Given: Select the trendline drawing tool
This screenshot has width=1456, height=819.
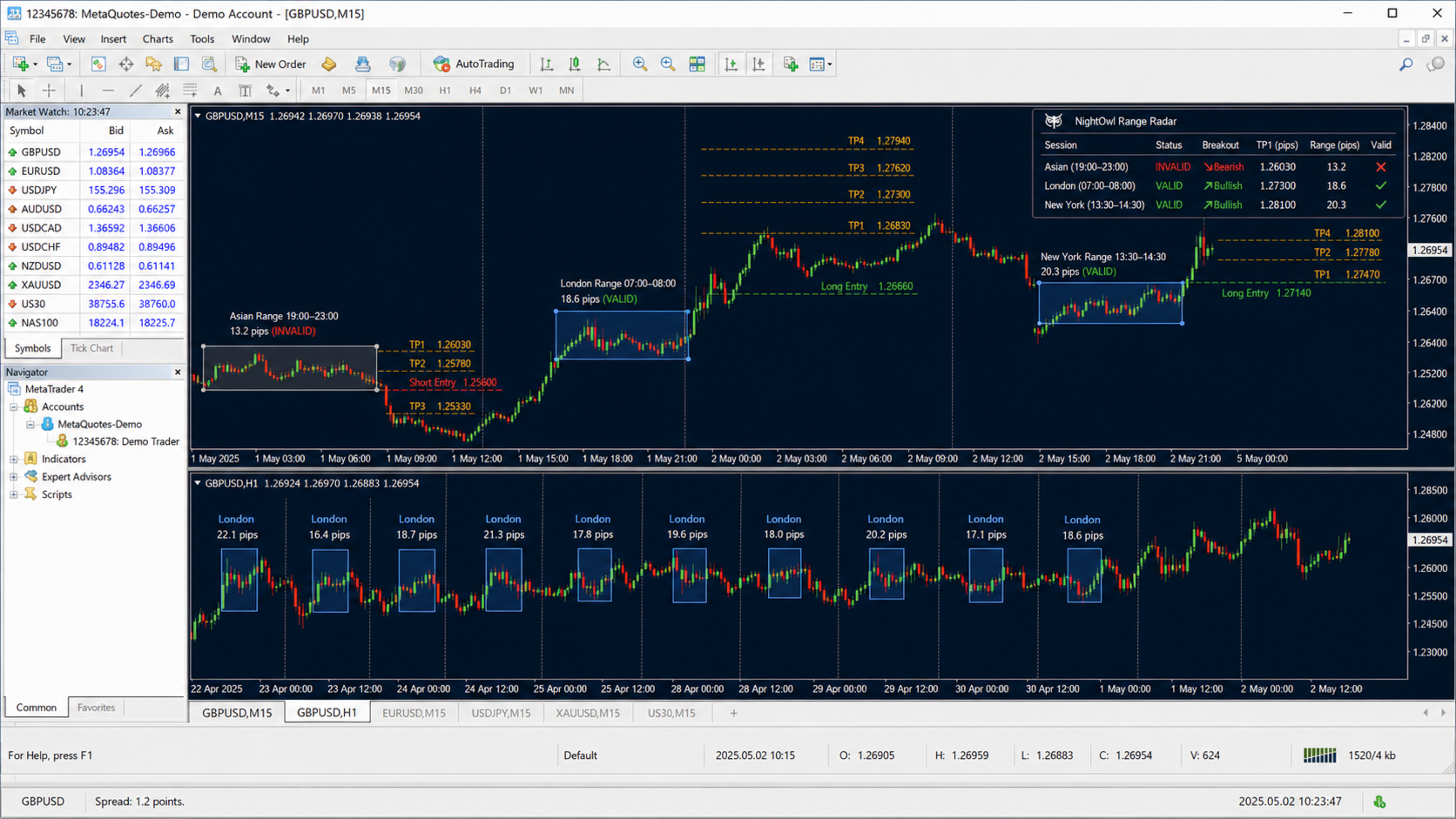Looking at the screenshot, I should pyautogui.click(x=135, y=90).
